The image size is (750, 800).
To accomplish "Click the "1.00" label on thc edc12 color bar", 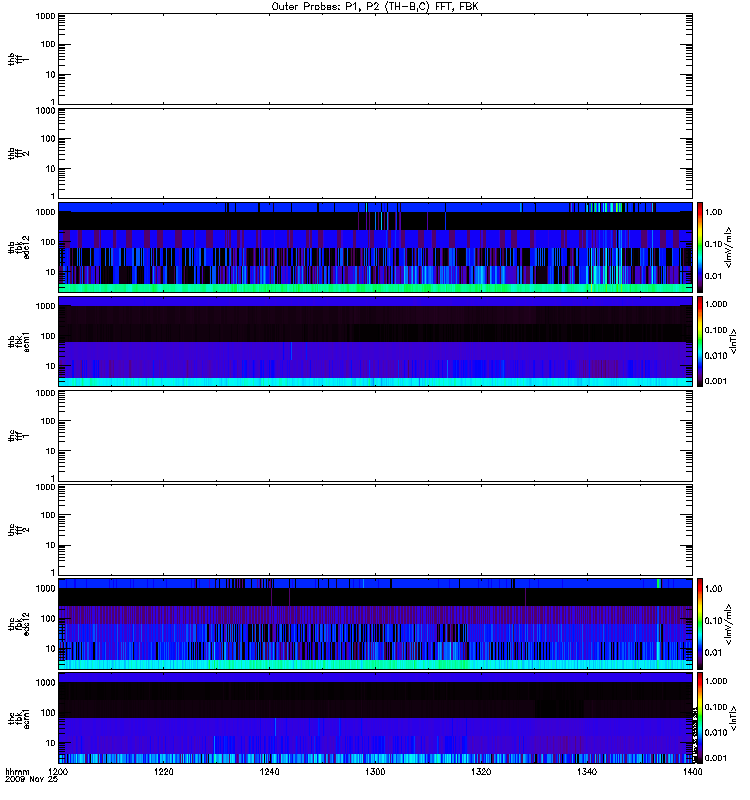I will [713, 589].
